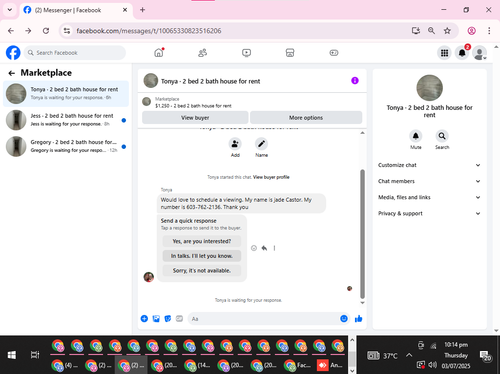Open Tonya's large profile picture in side panel
The height and width of the screenshot is (374, 500).
pos(429,88)
